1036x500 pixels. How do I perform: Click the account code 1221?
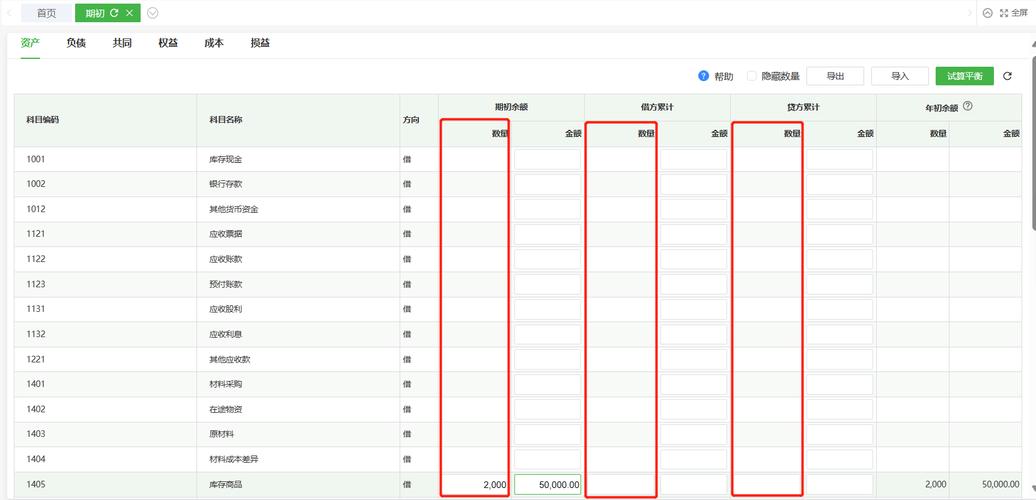coord(36,359)
